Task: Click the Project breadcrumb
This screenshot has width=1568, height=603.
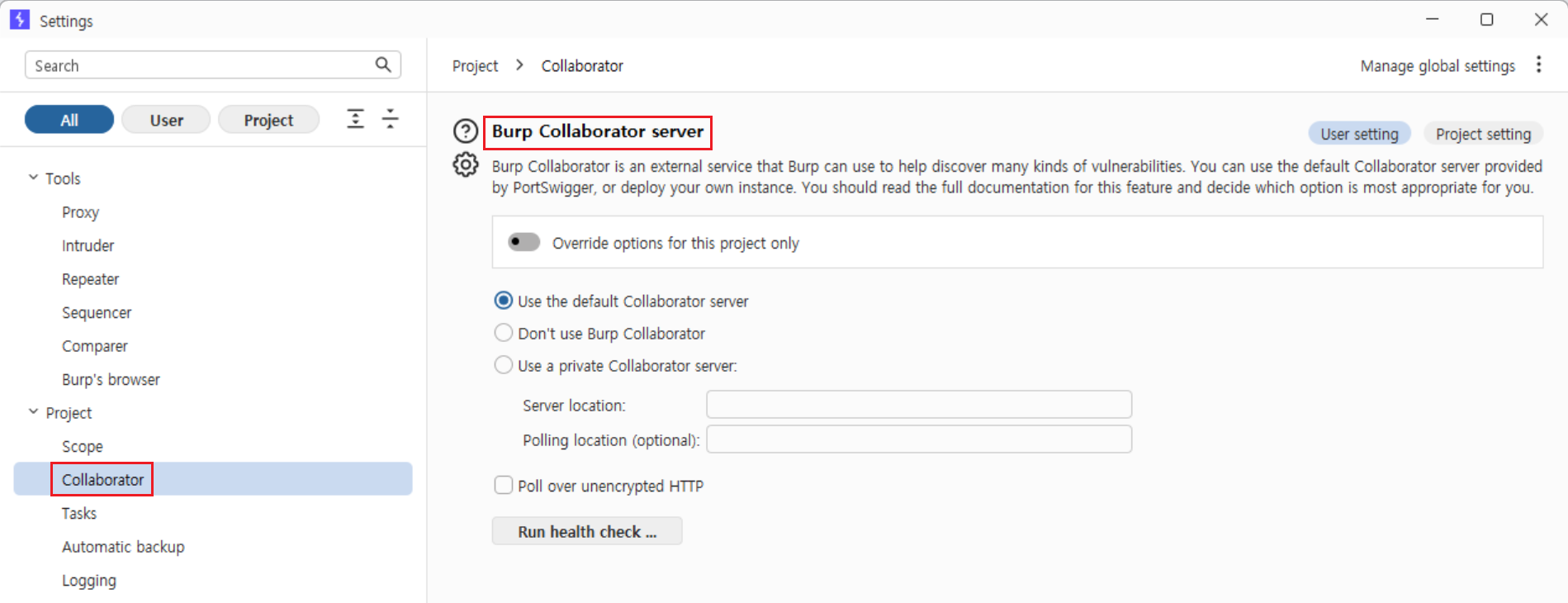Action: (x=475, y=65)
